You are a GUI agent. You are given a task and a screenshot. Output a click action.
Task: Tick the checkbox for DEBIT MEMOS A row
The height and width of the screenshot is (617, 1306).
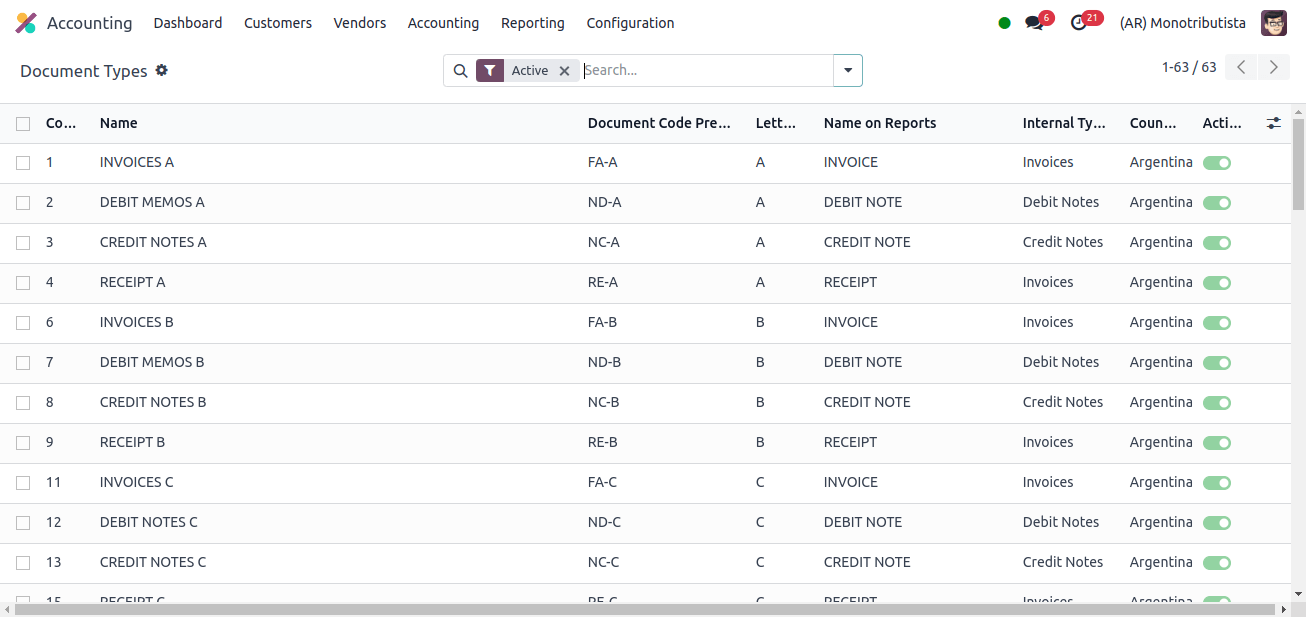click(23, 203)
